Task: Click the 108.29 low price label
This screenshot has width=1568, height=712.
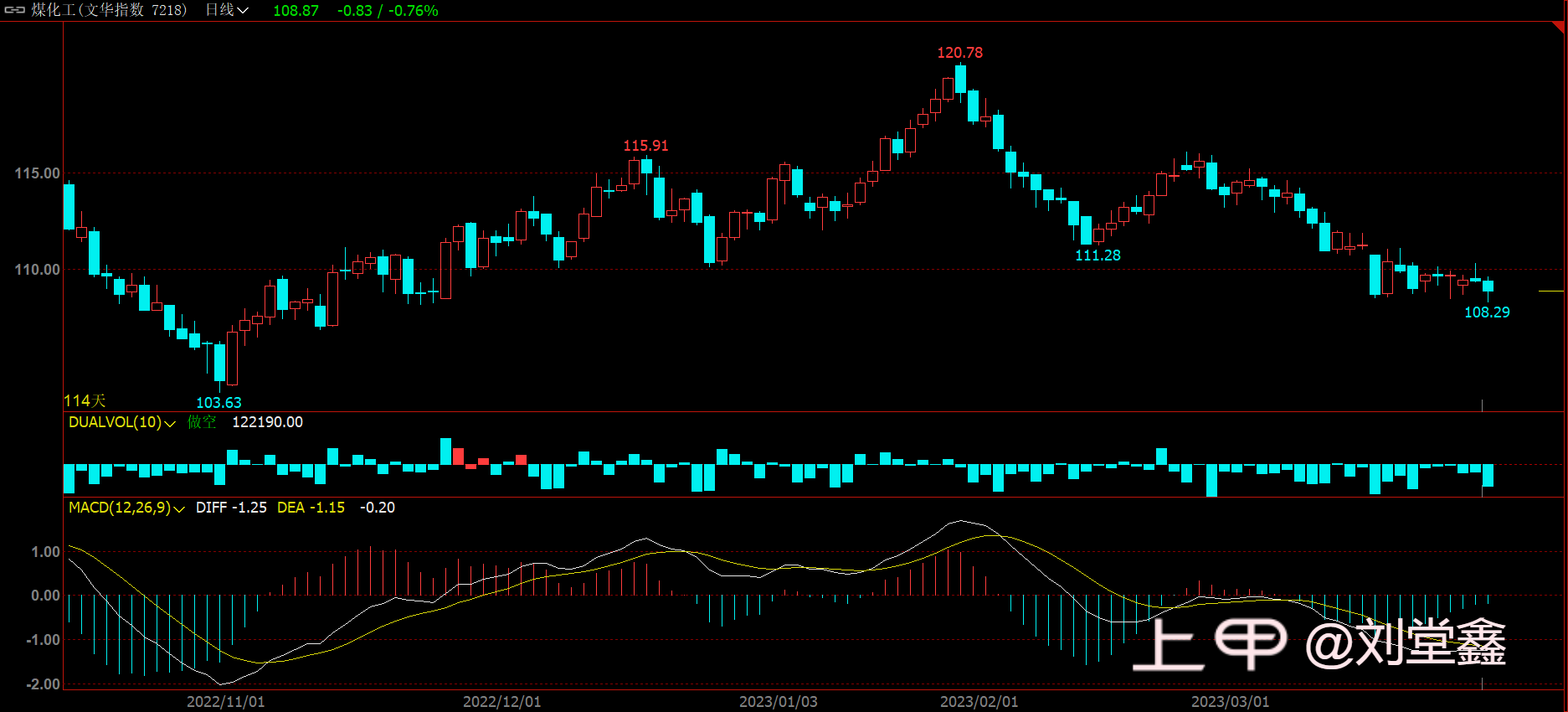Action: pos(1487,312)
